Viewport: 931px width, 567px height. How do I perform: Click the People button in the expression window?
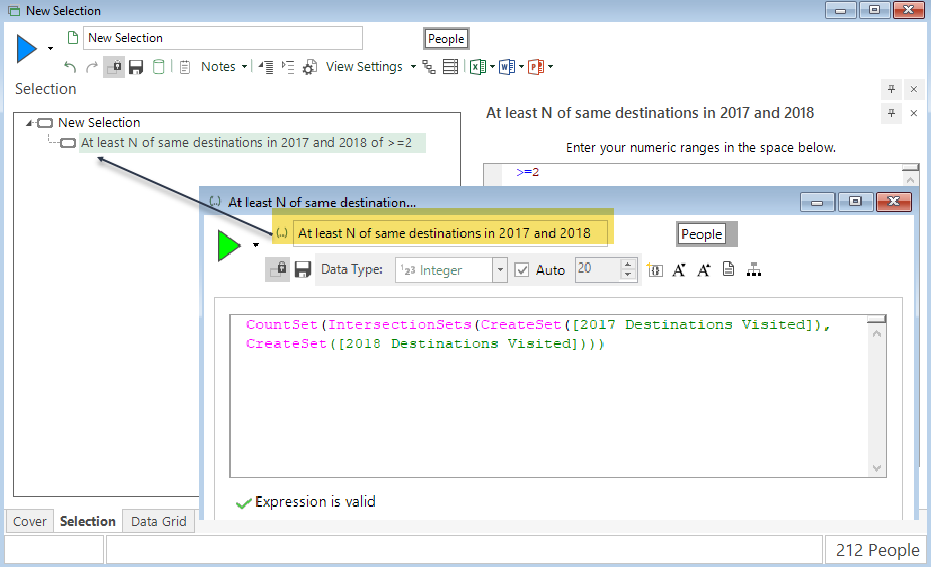(x=701, y=234)
